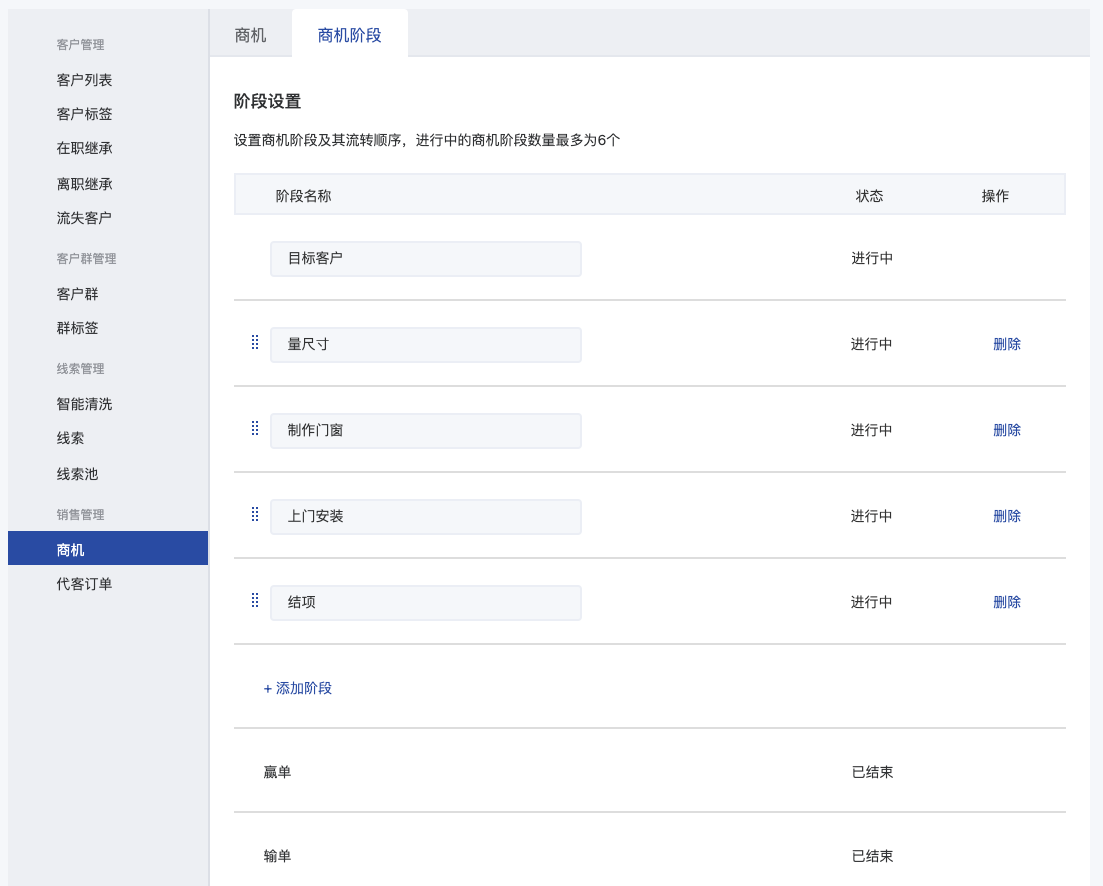Image resolution: width=1103 pixels, height=886 pixels.
Task: Click the 状态 column header
Action: coord(869,196)
